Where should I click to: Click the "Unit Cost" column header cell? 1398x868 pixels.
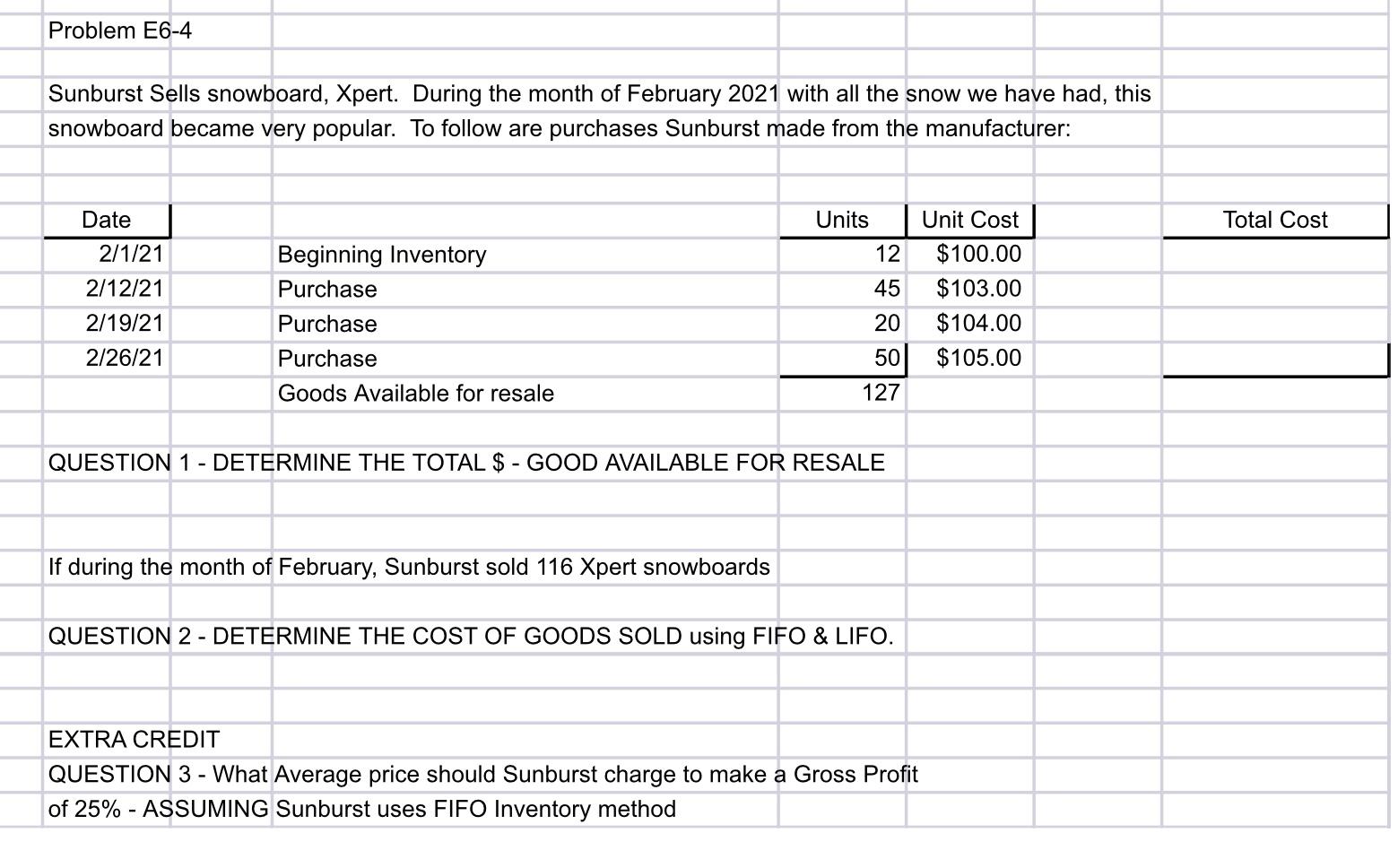970,220
